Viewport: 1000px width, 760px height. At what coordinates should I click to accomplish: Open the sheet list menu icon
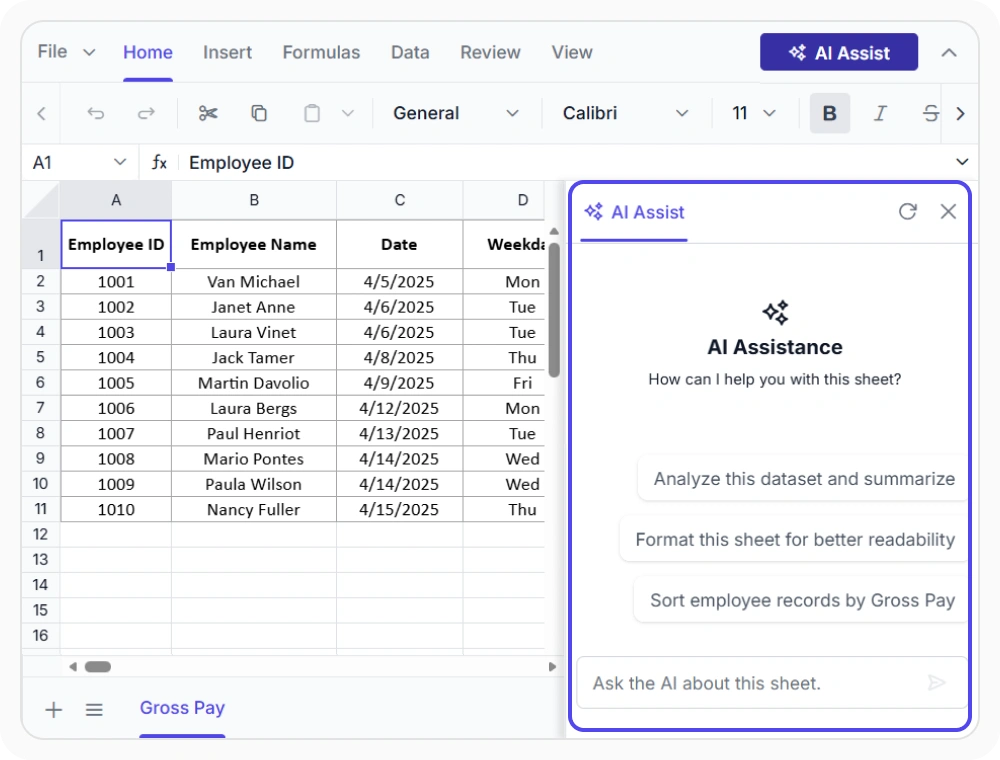coord(94,710)
